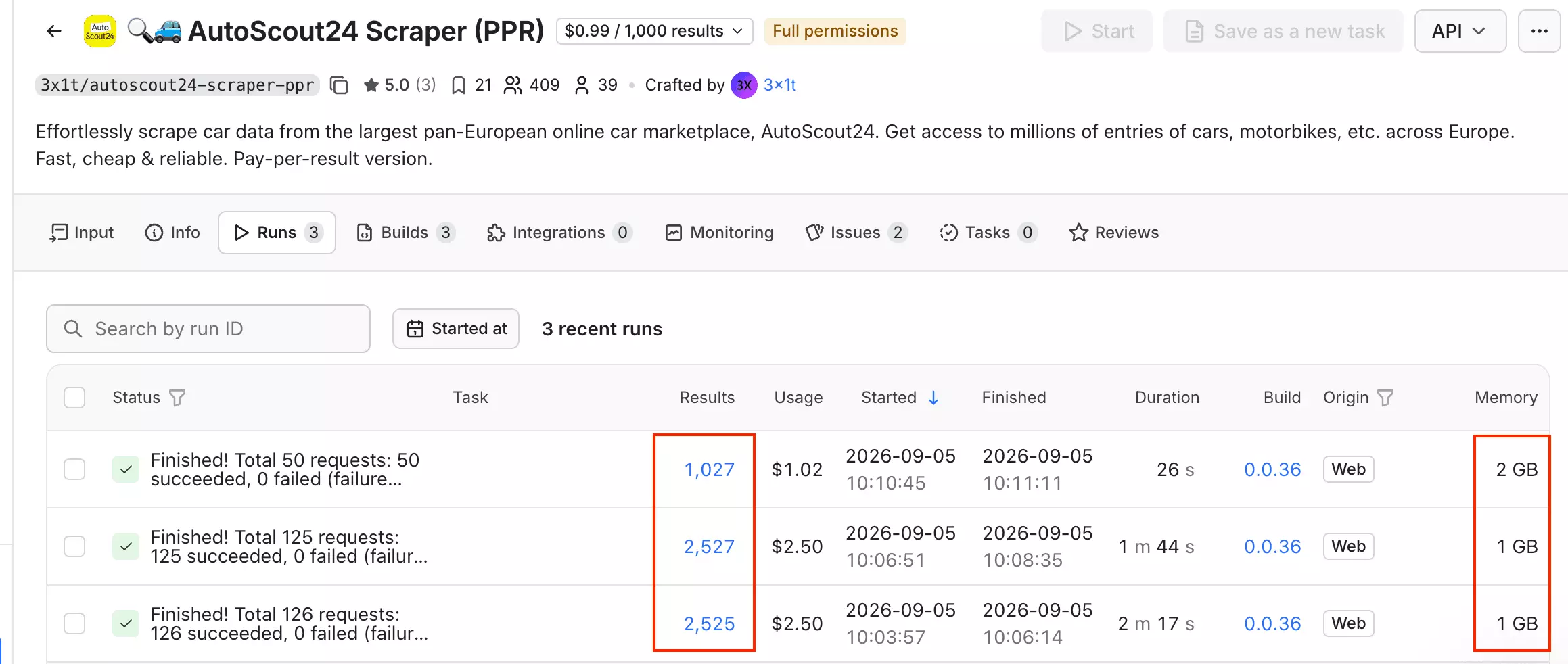The width and height of the screenshot is (1568, 664).
Task: Click the Duration column header
Action: point(1167,398)
